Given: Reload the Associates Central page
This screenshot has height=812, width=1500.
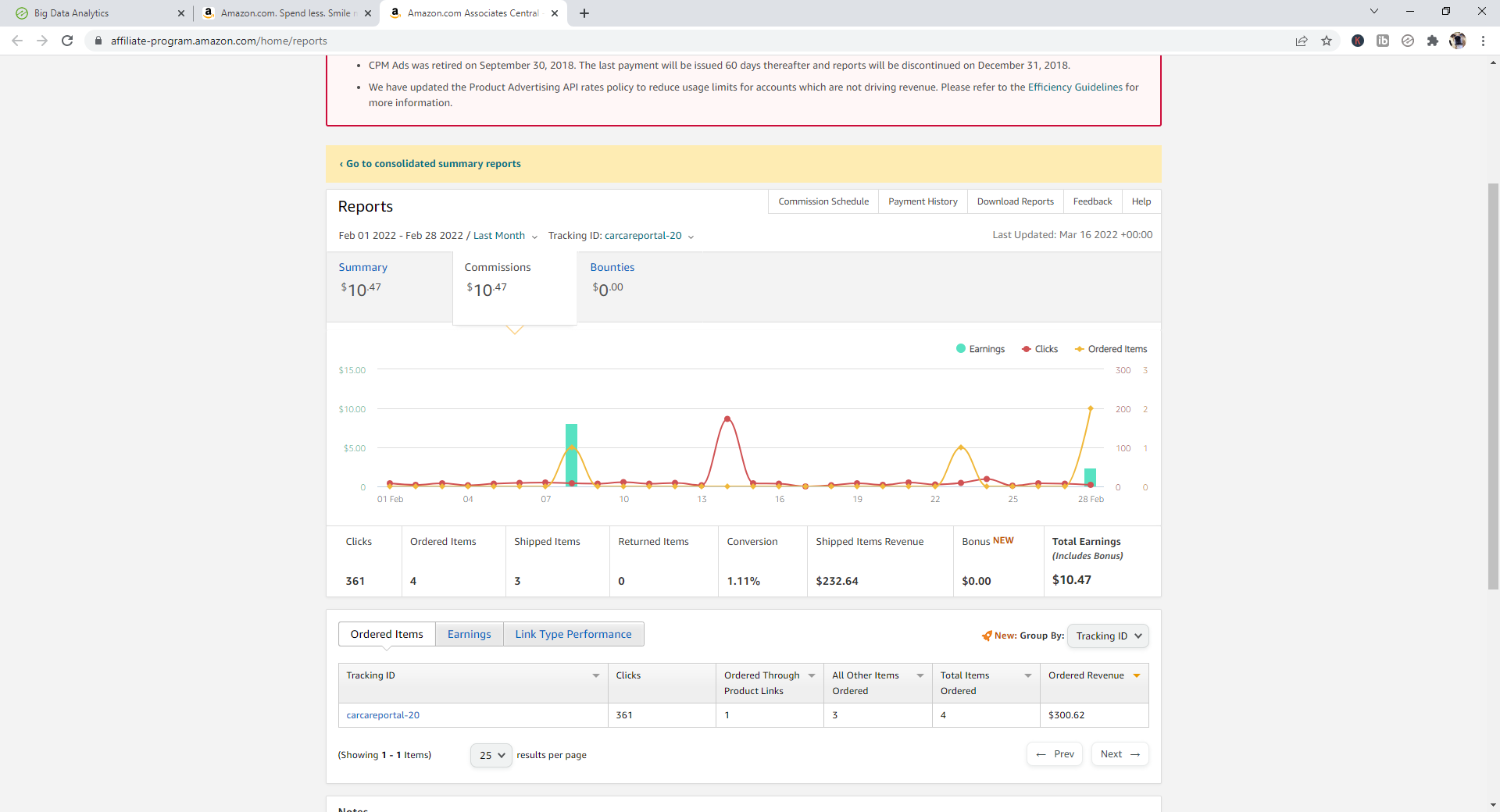Looking at the screenshot, I should [x=67, y=41].
